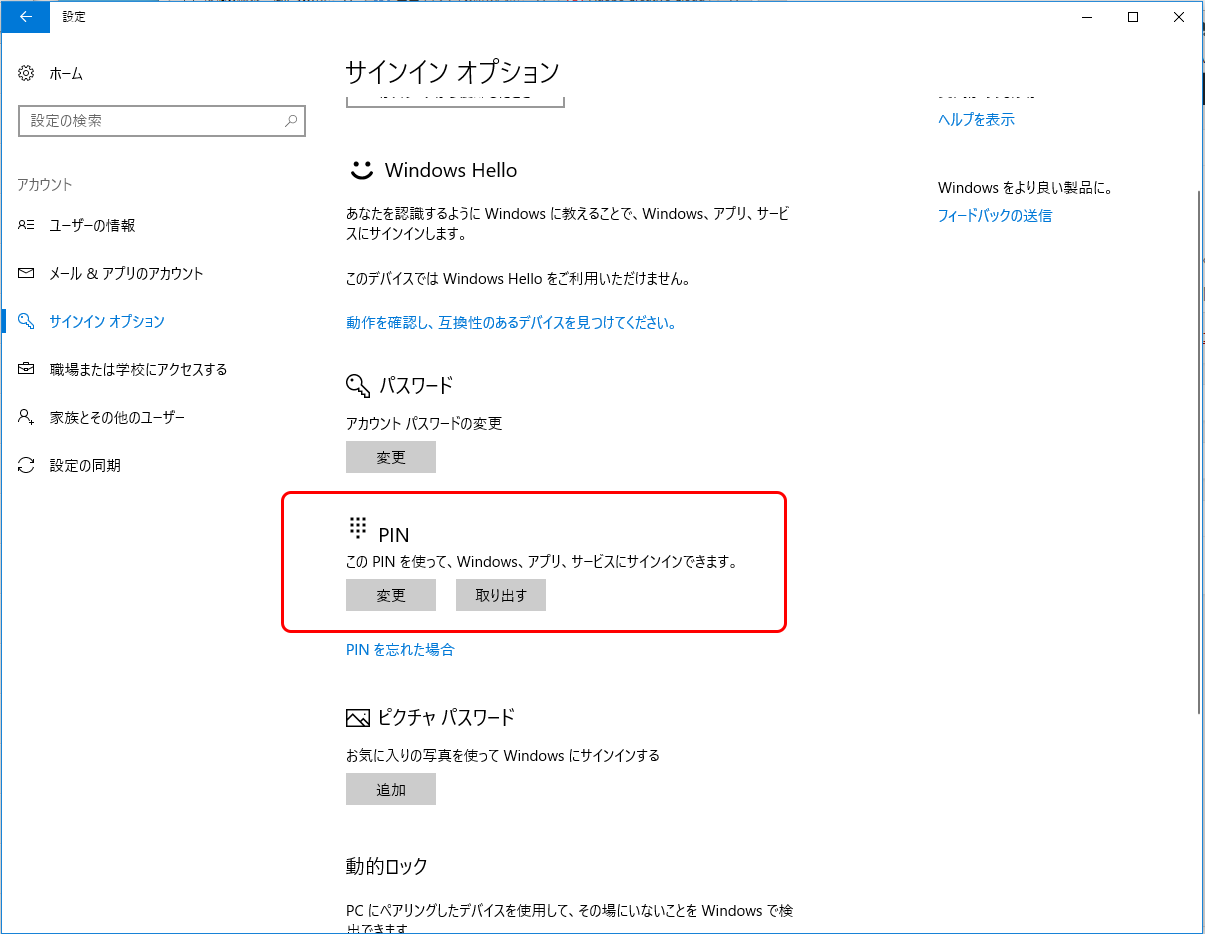
Task: Click the Windows Hello smiley icon
Action: [361, 170]
